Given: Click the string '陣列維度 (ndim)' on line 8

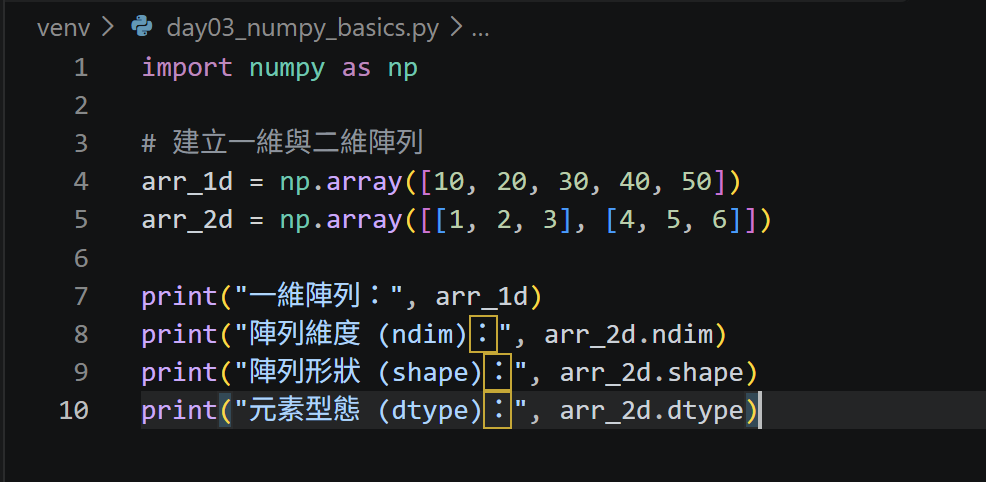Looking at the screenshot, I should pos(359,335).
